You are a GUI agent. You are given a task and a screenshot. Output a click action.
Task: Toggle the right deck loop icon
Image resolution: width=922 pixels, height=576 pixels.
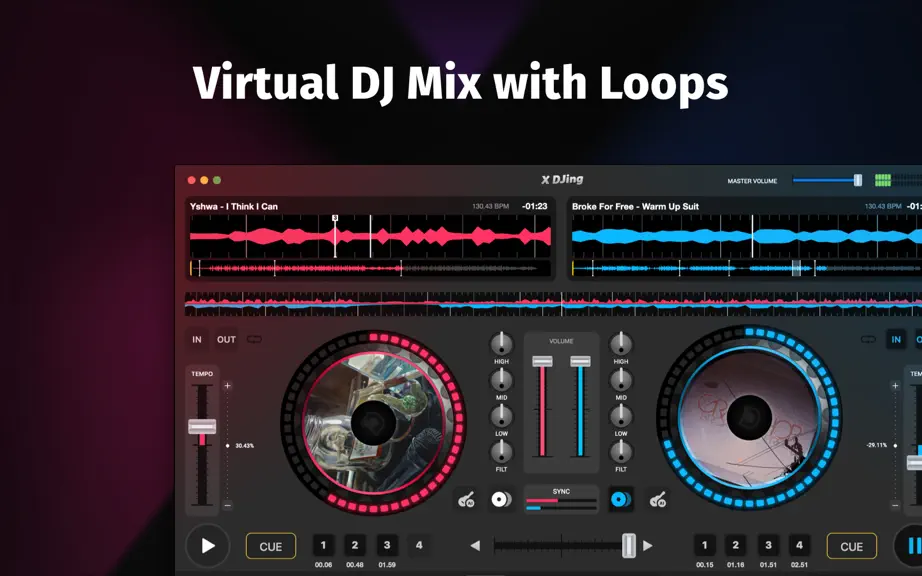(x=868, y=339)
